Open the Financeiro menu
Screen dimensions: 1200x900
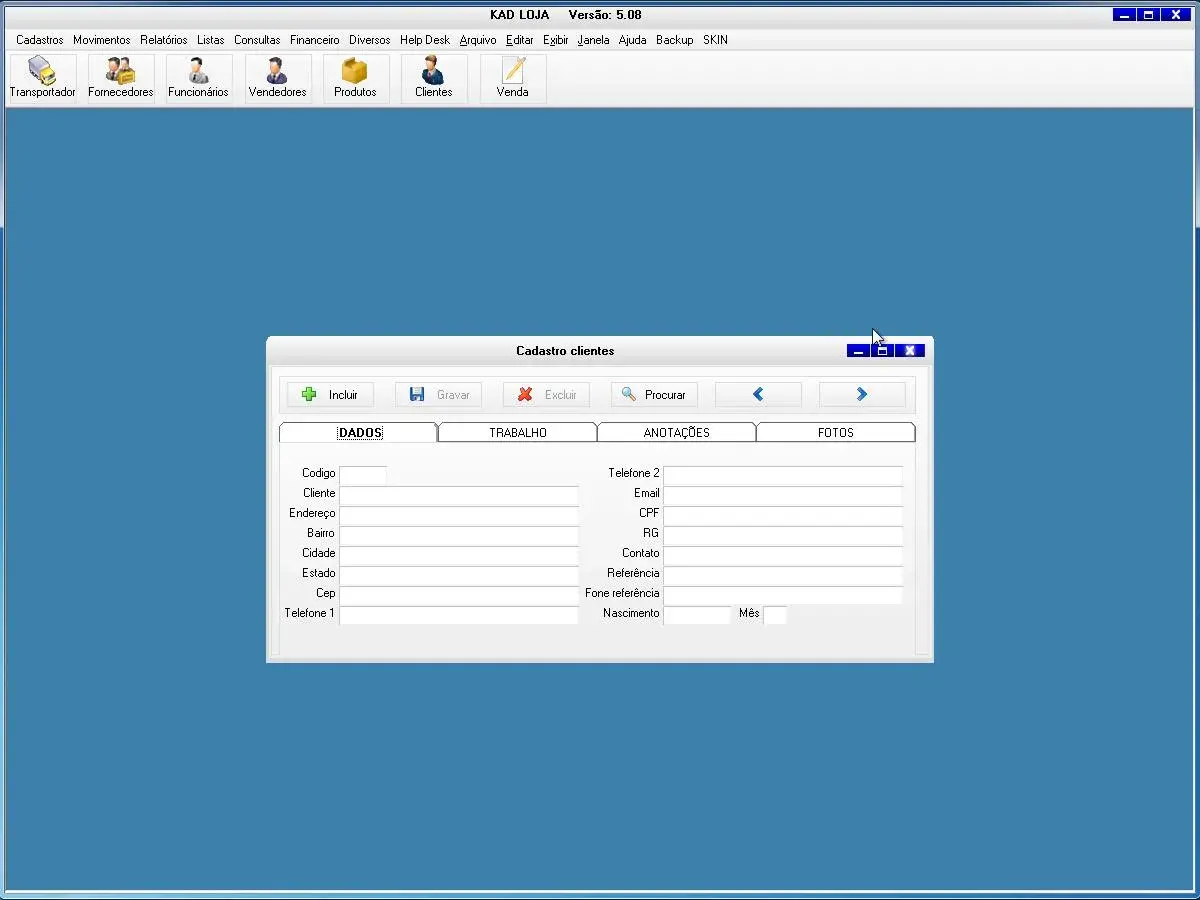315,40
